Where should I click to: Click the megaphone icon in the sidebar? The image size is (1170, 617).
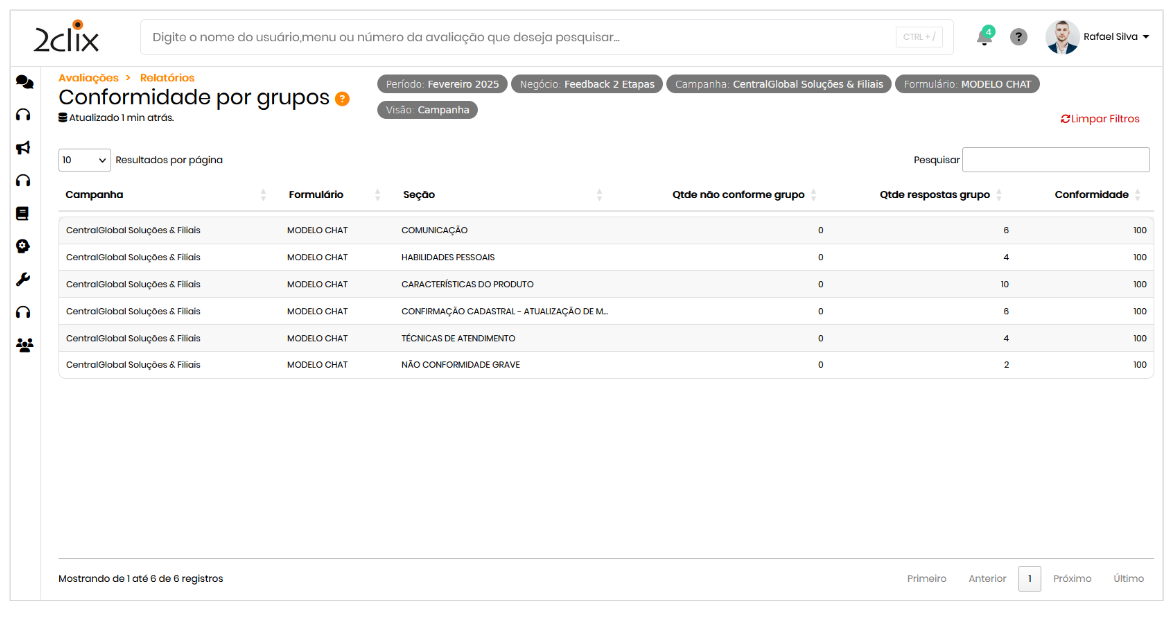[24, 148]
